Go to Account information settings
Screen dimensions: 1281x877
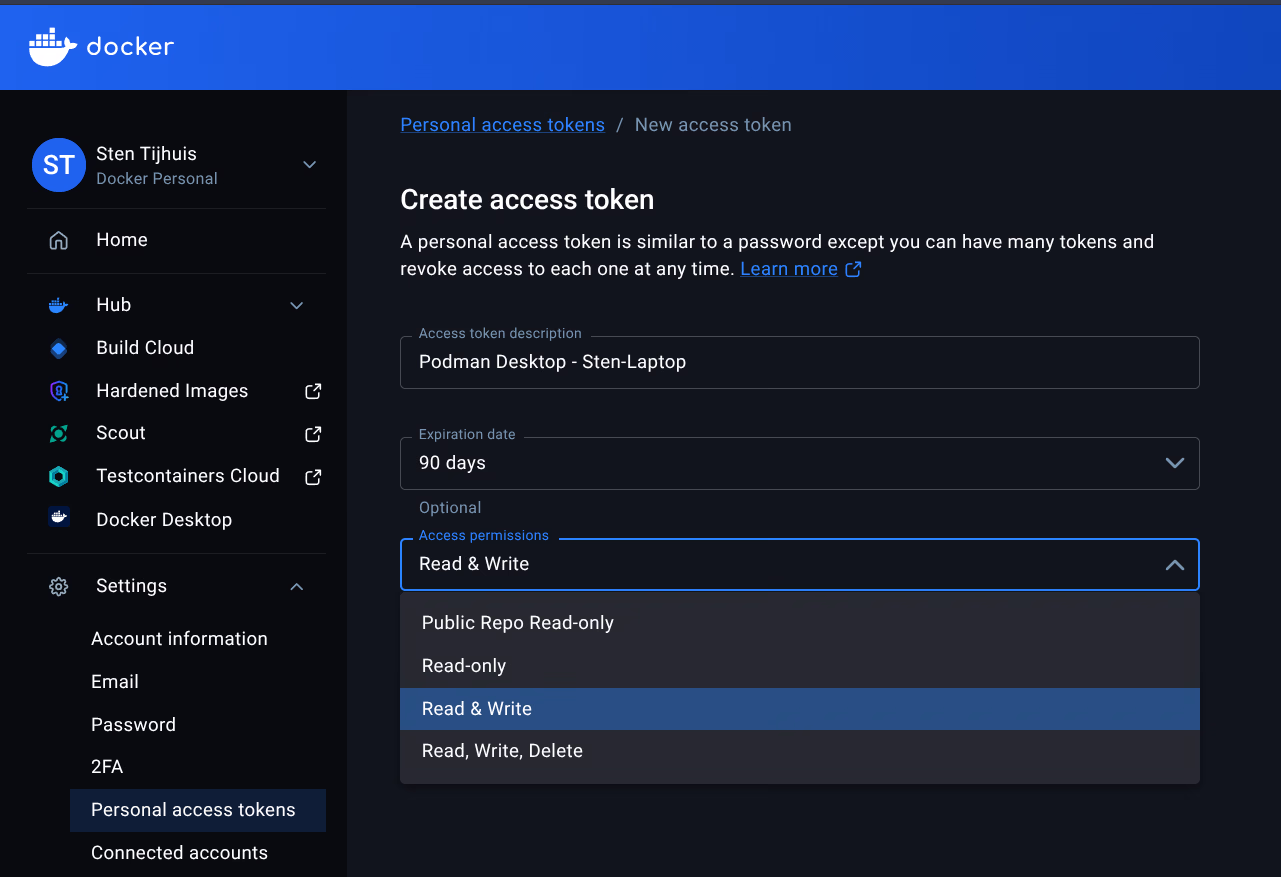click(x=179, y=639)
